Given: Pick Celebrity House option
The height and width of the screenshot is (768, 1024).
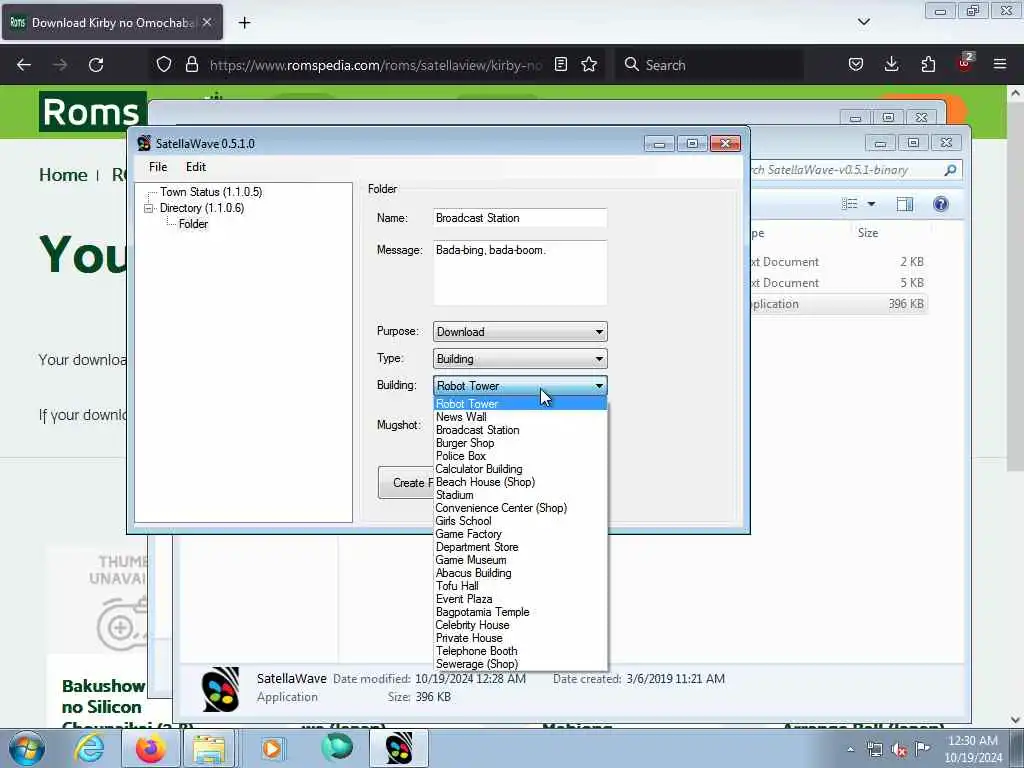Looking at the screenshot, I should [520, 625].
